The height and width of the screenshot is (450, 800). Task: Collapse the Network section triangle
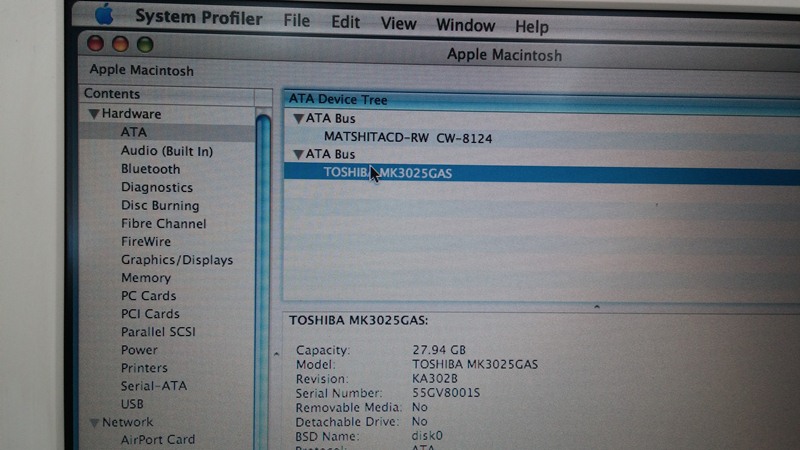(94, 422)
